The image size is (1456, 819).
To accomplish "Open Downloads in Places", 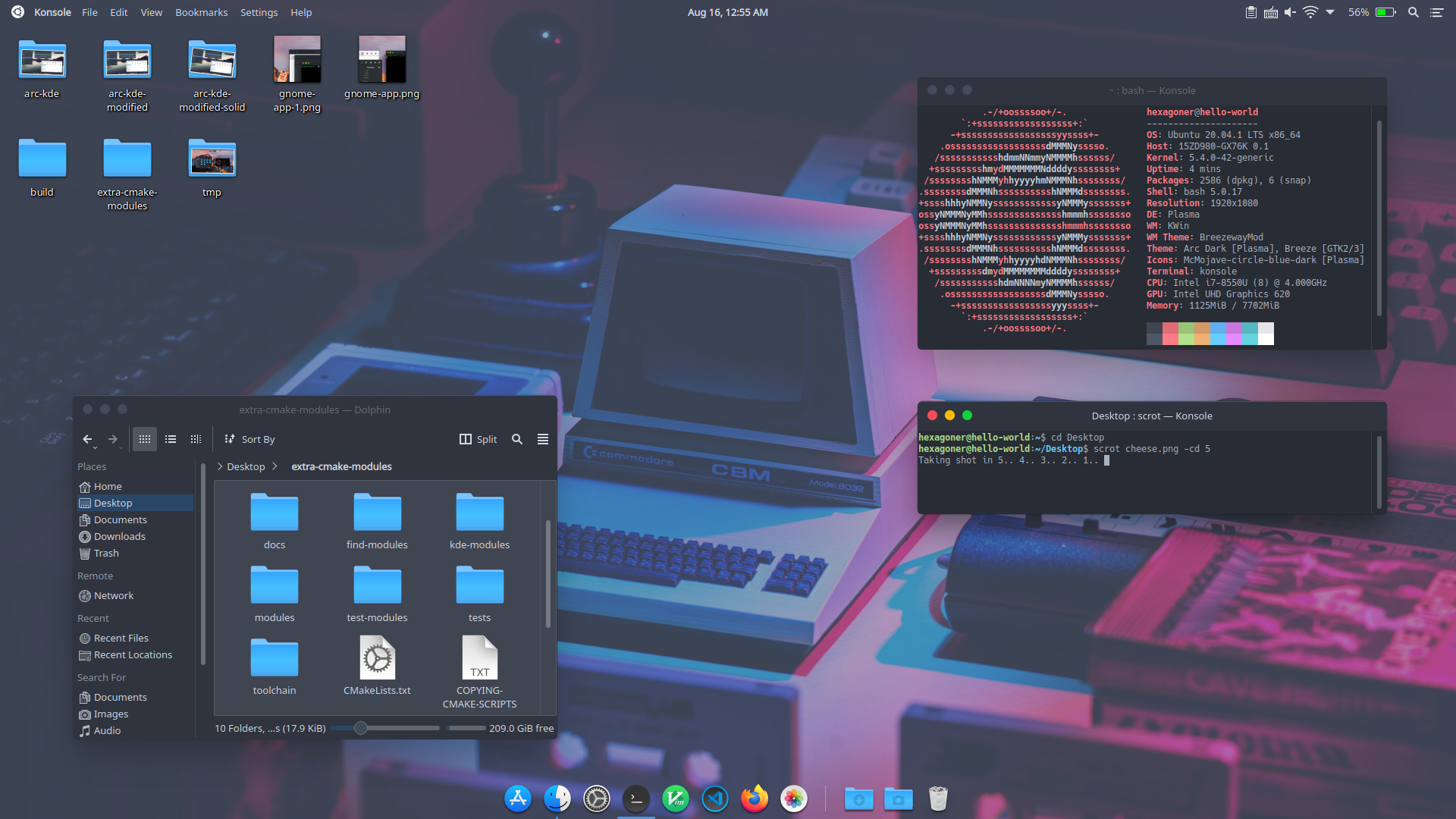I will click(x=135, y=536).
